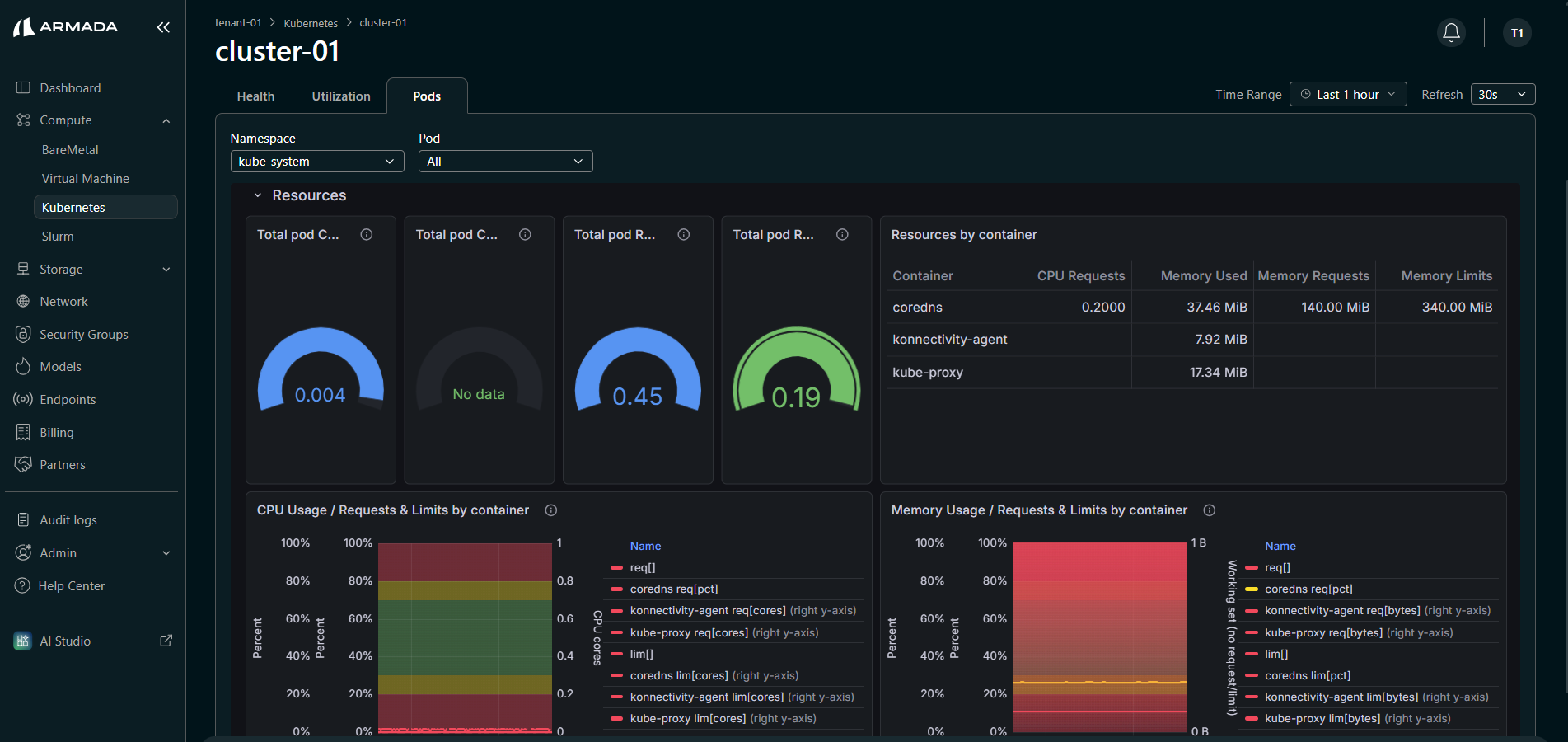Collapse the Resources section
This screenshot has width=1568, height=742.
[258, 195]
